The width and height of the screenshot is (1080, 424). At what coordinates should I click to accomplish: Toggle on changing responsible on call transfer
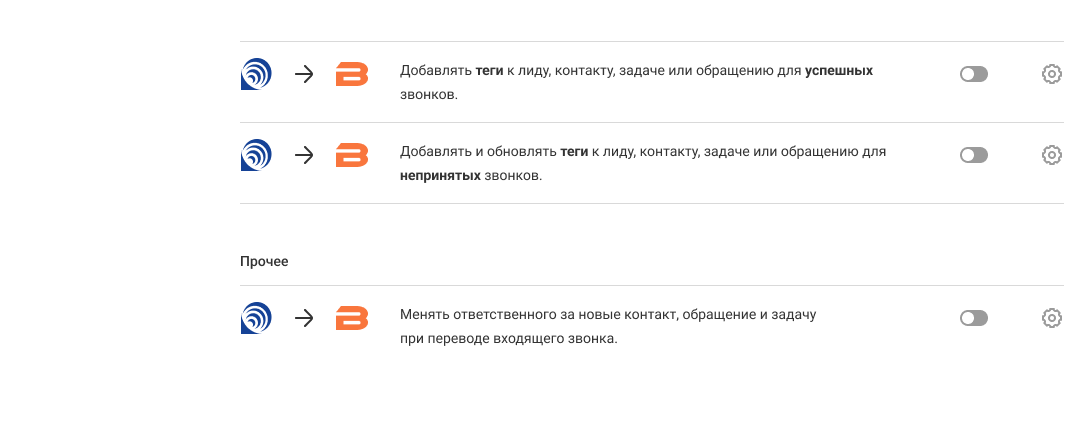tap(973, 318)
